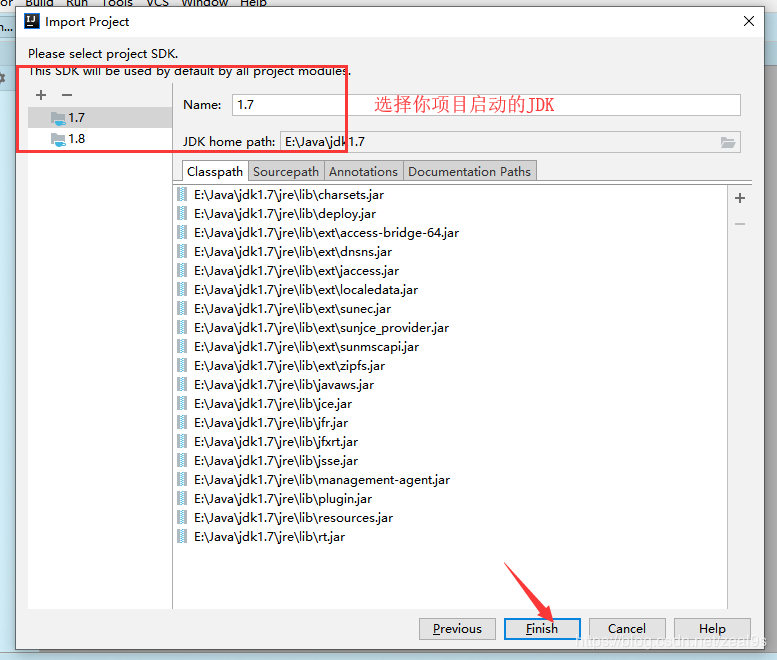Select the sunec.jar classpath entry
The height and width of the screenshot is (660, 777).
pos(450,309)
